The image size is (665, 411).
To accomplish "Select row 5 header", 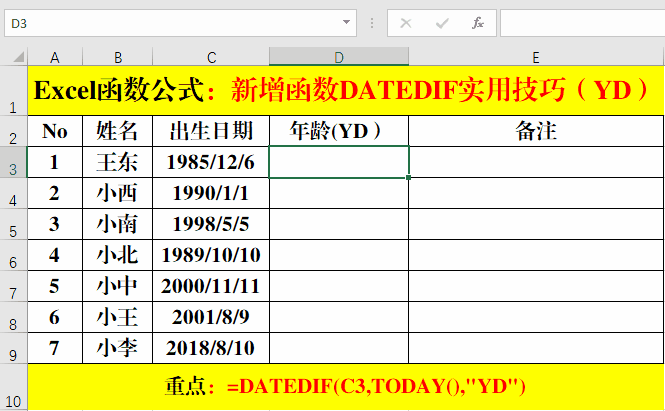I will tap(14, 224).
